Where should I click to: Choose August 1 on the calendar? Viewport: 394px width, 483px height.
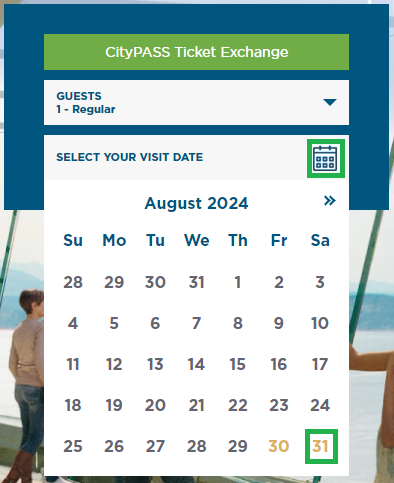(238, 282)
